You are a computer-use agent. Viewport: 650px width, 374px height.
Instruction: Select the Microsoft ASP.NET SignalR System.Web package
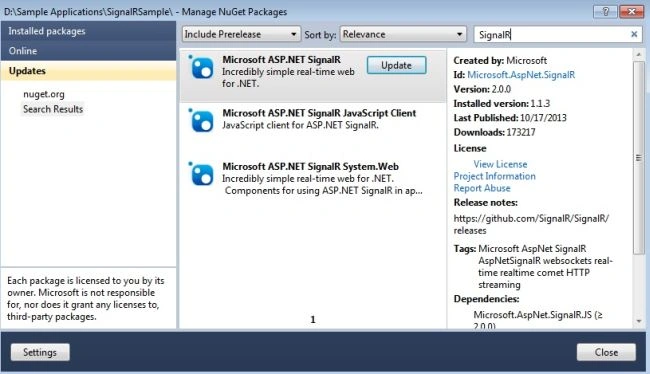pyautogui.click(x=313, y=182)
